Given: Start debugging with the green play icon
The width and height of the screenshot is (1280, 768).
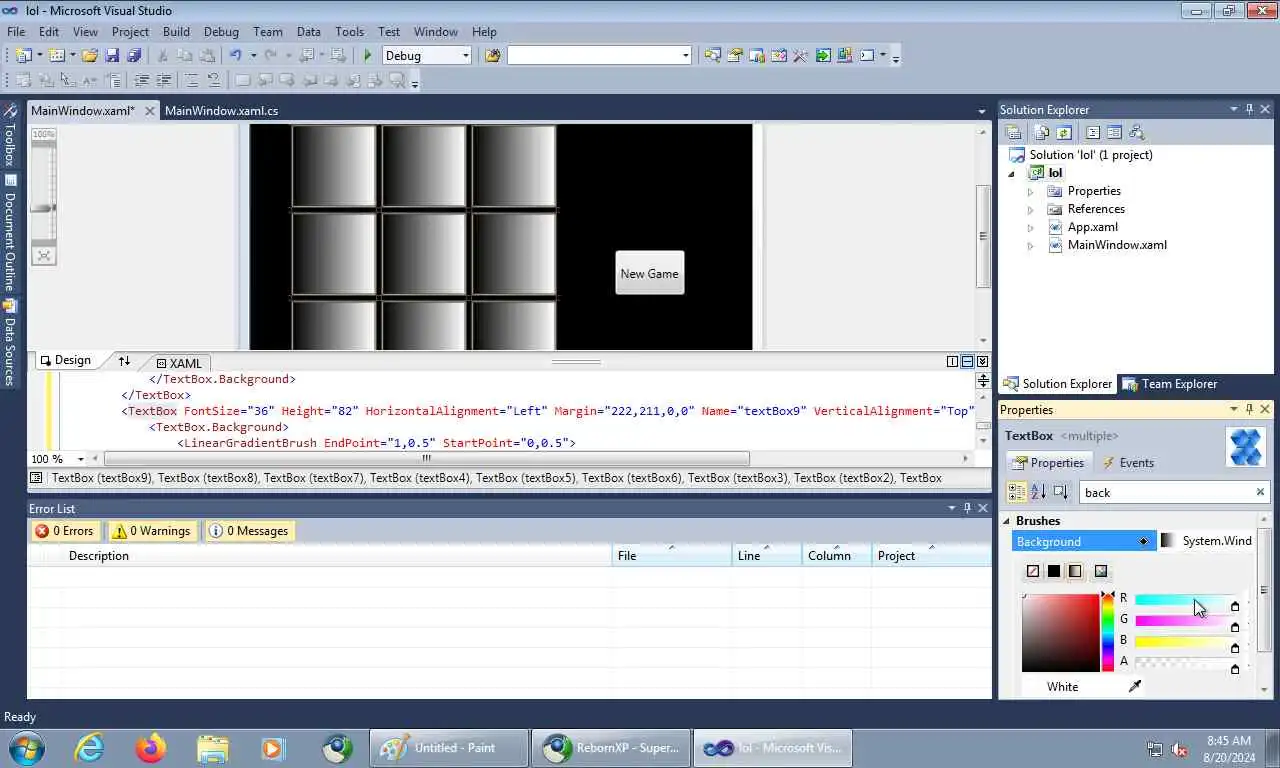Looking at the screenshot, I should tap(368, 56).
